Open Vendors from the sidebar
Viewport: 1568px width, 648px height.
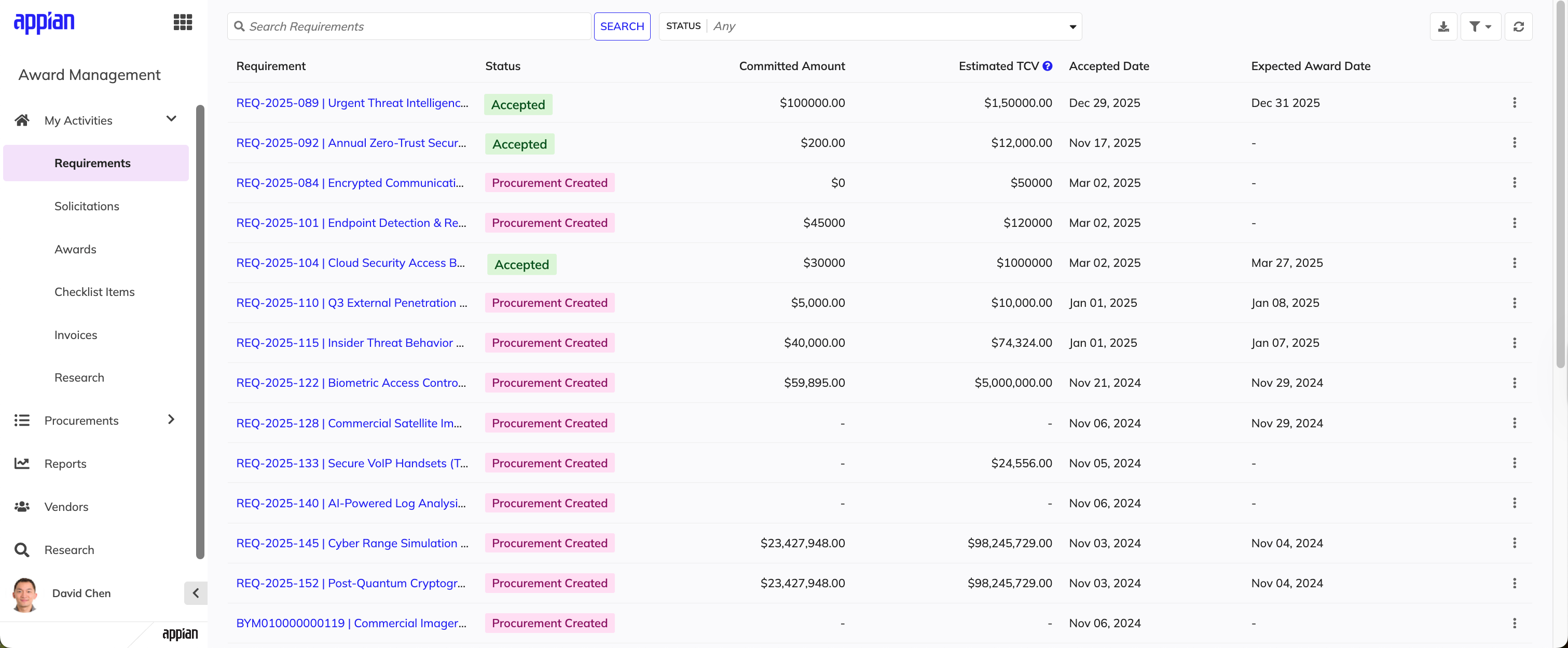[x=66, y=507]
